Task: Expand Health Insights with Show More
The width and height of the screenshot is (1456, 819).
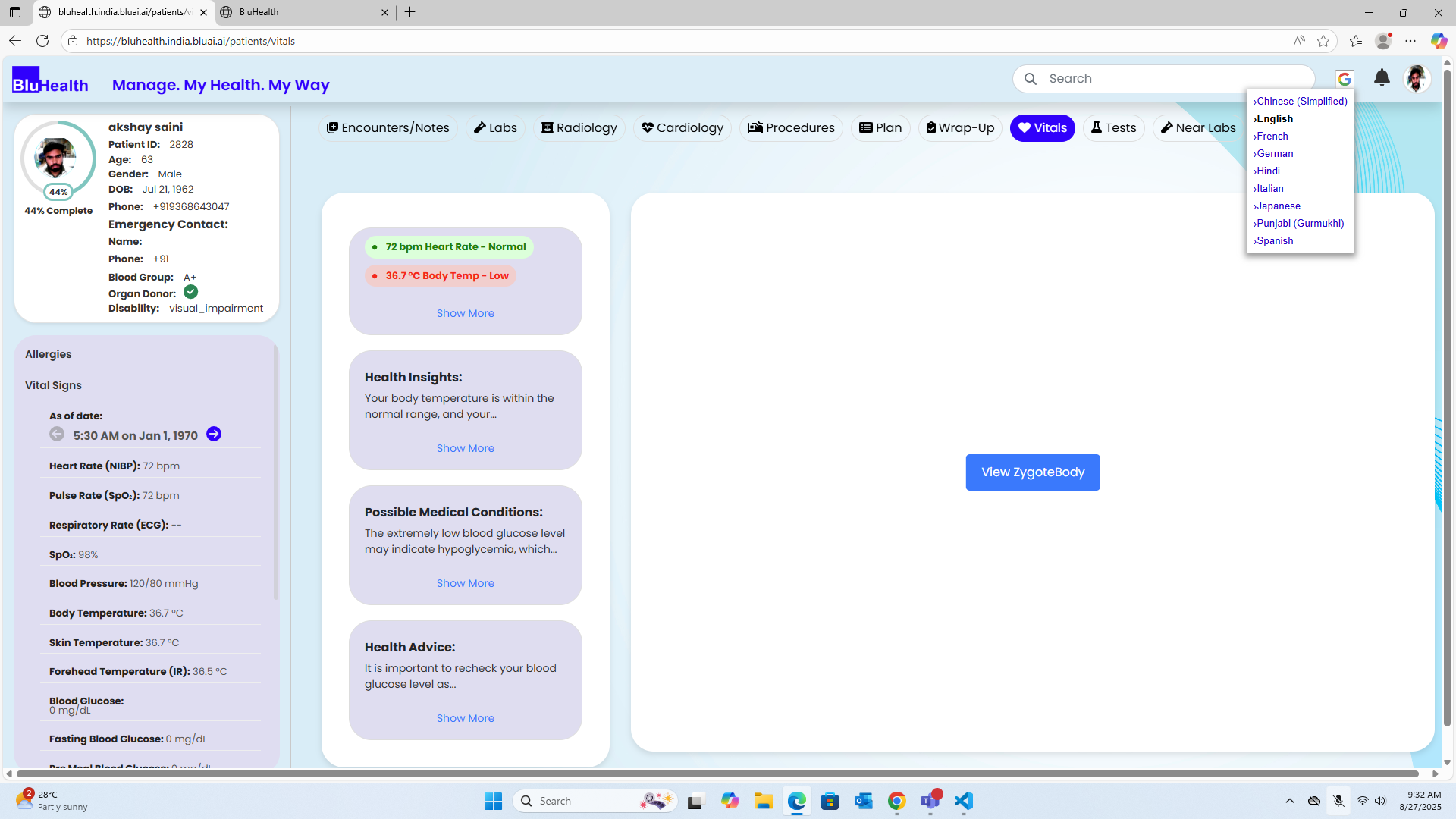Action: point(465,448)
